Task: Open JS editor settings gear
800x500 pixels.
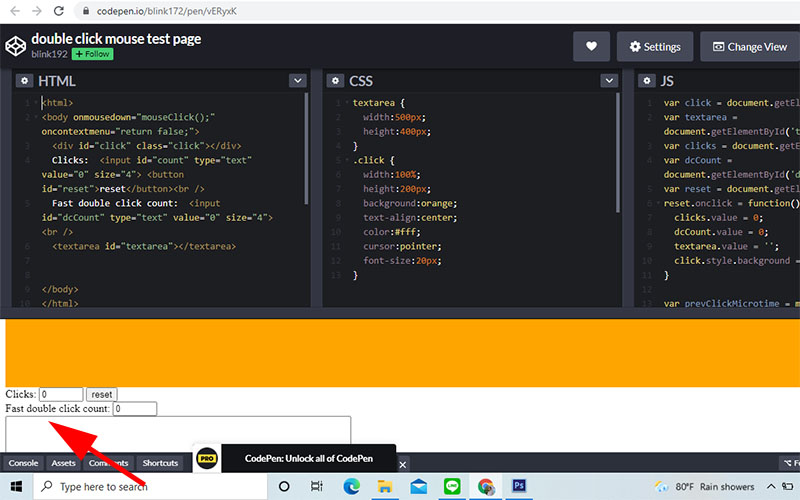Action: pos(646,81)
